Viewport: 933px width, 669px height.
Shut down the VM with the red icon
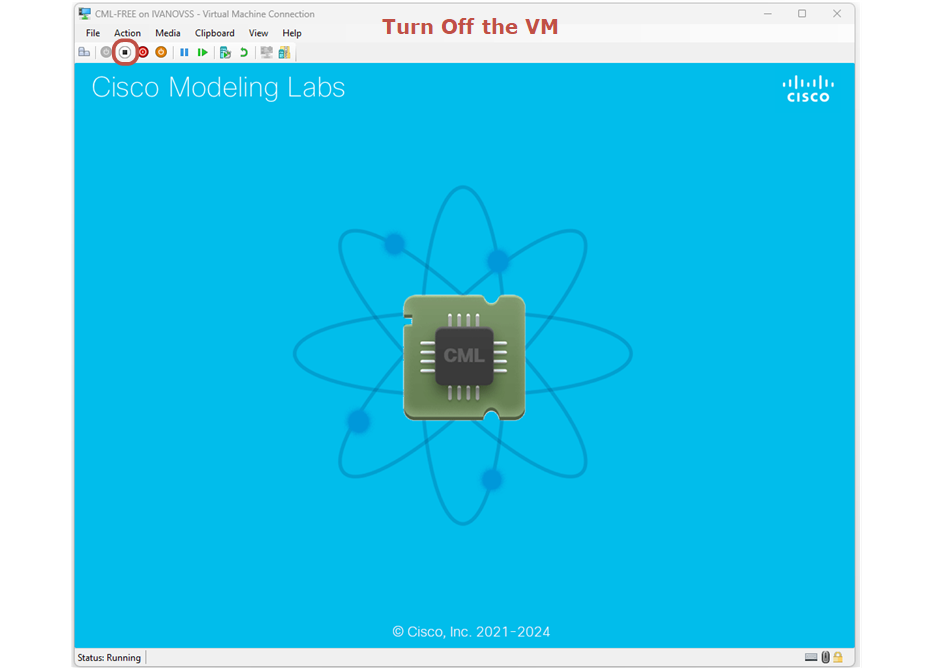pyautogui.click(x=143, y=52)
